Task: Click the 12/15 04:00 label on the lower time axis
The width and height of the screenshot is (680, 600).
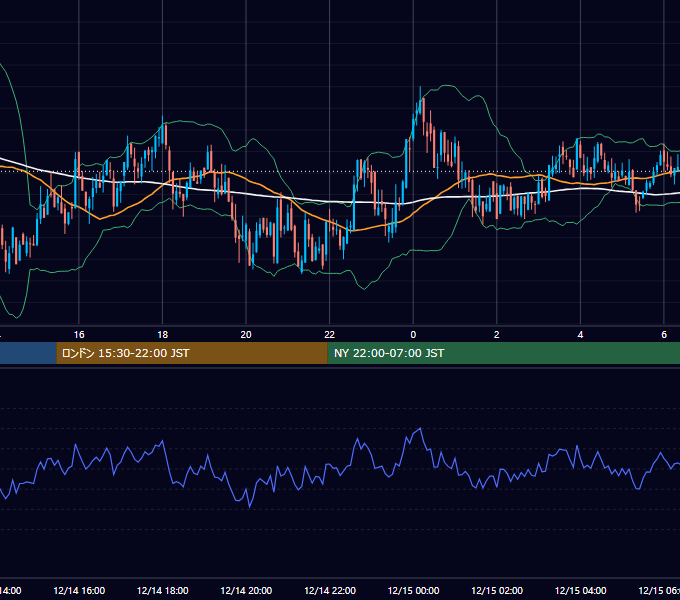Action: click(x=580, y=590)
